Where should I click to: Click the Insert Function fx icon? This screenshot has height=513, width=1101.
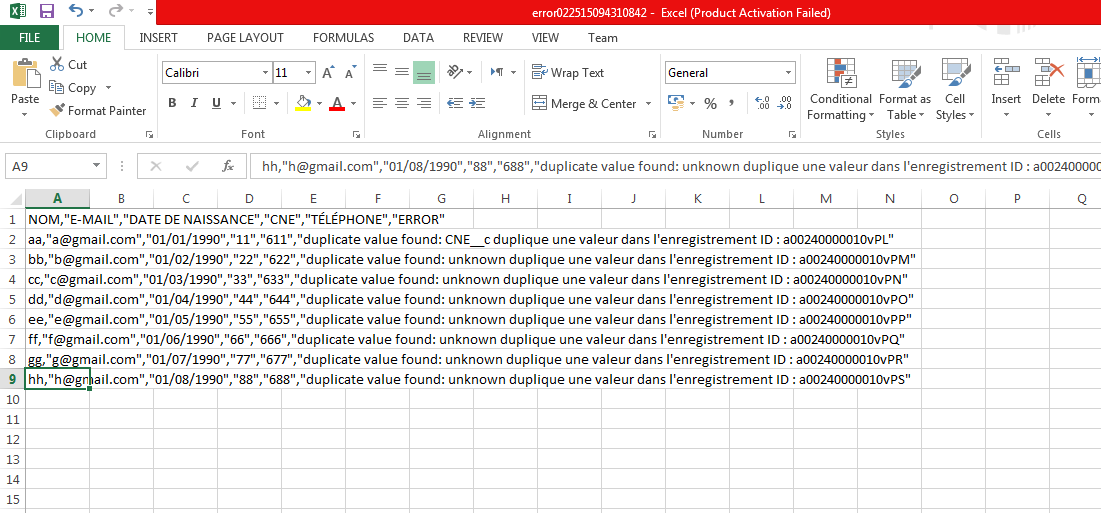pyautogui.click(x=227, y=166)
